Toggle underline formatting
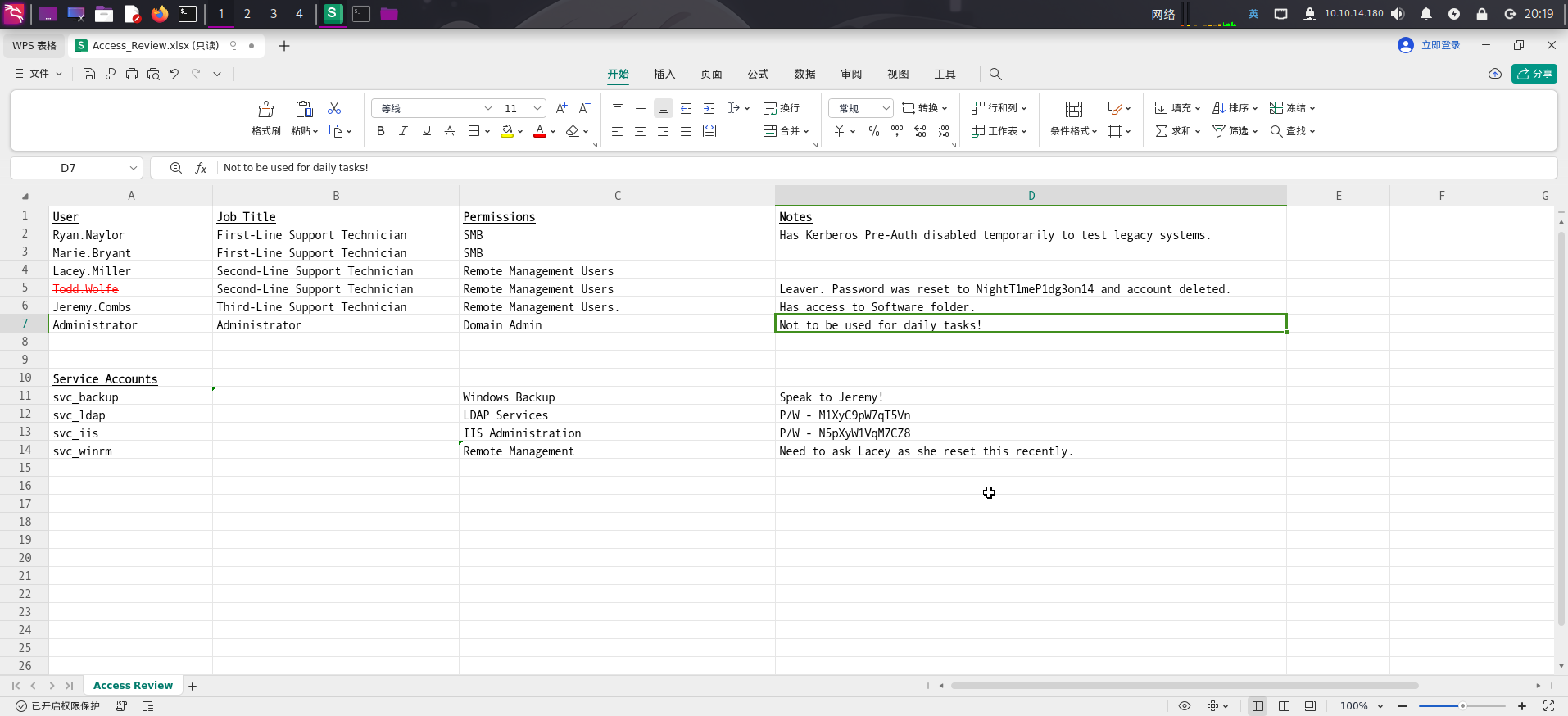1568x716 pixels. [x=427, y=131]
